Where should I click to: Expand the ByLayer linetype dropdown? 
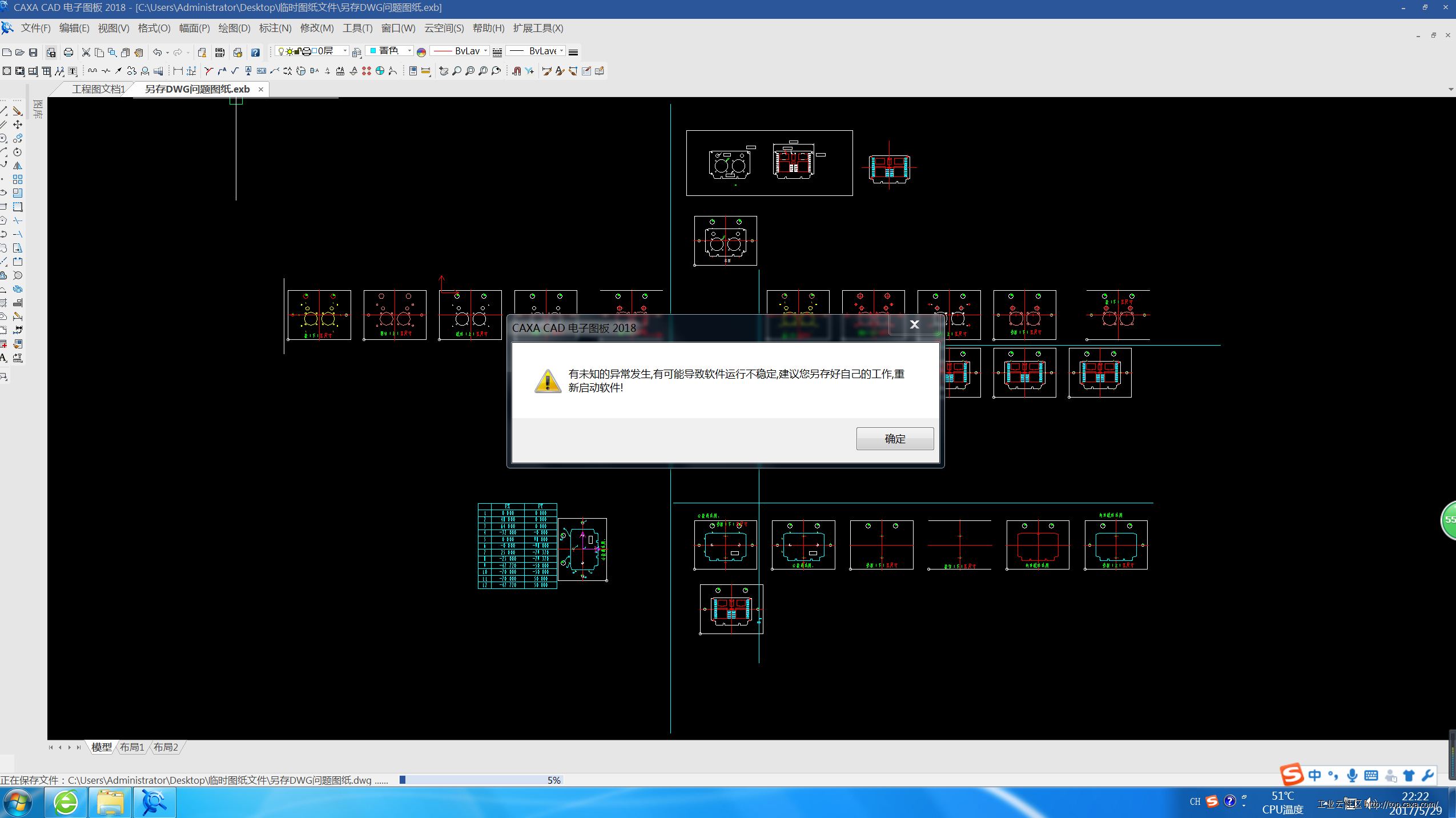[485, 51]
